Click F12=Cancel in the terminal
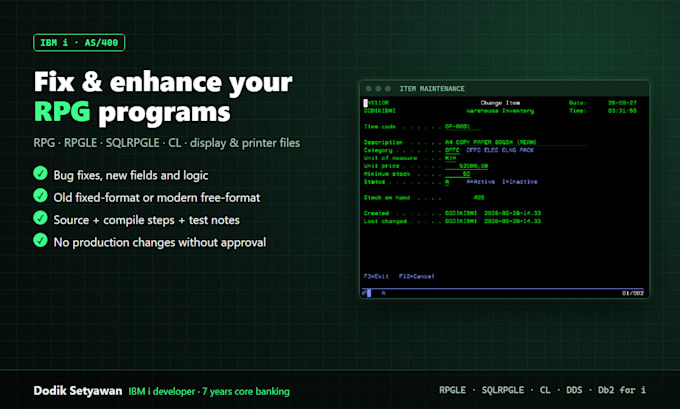 click(x=416, y=276)
